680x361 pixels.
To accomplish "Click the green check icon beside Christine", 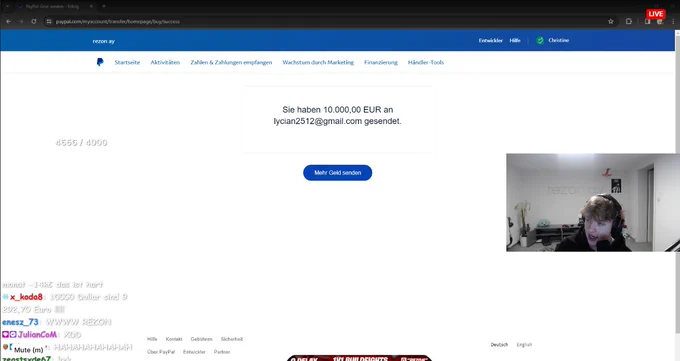I will pos(540,40).
